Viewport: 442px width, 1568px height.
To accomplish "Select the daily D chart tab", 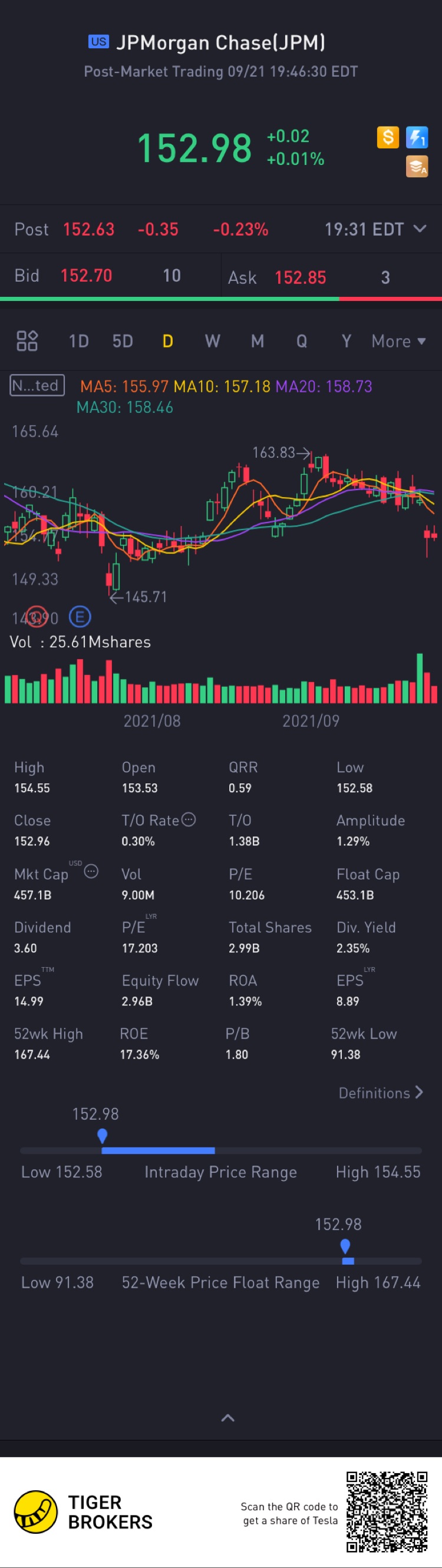I will (167, 341).
